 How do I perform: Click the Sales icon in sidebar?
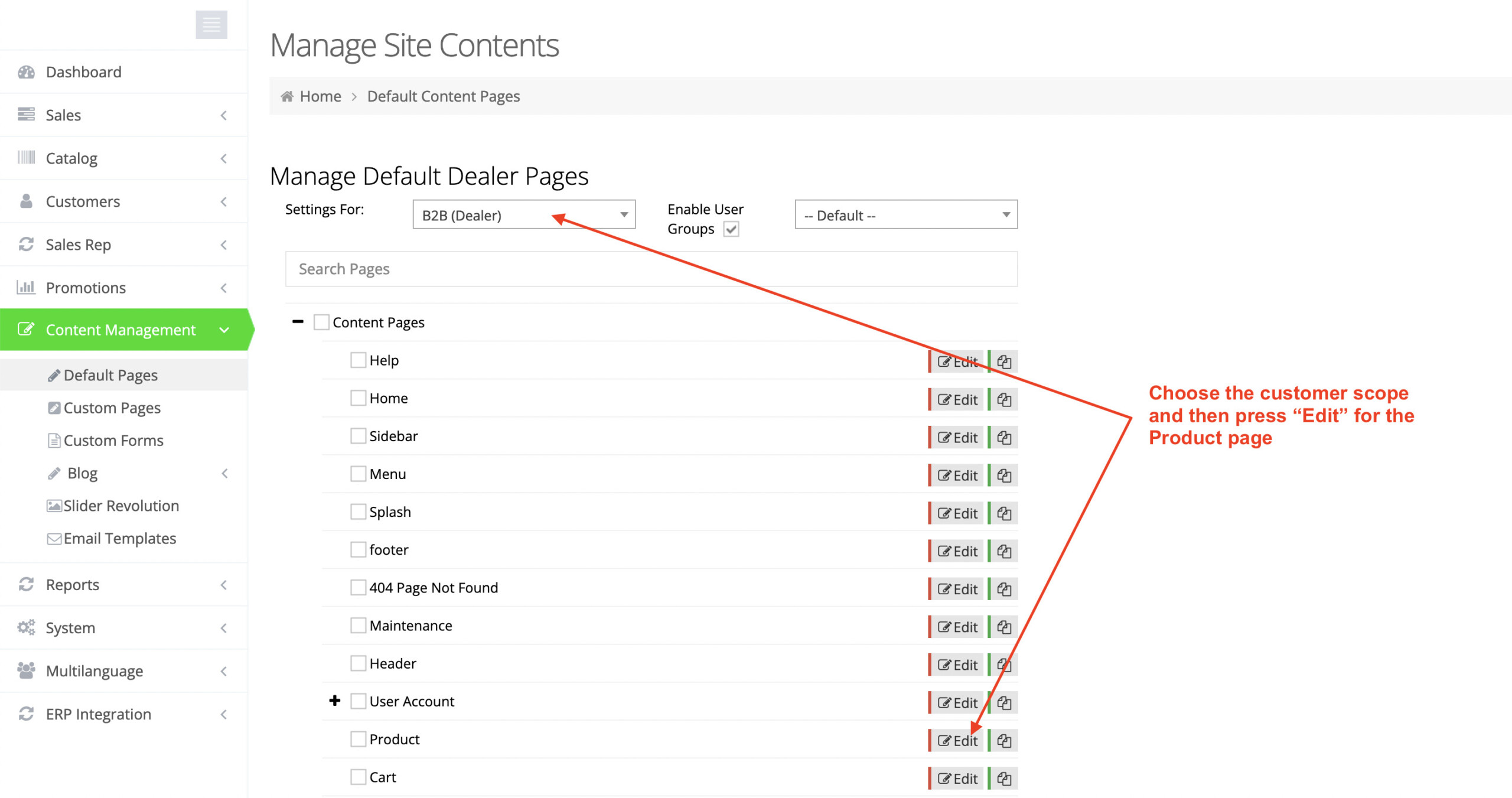pos(26,115)
